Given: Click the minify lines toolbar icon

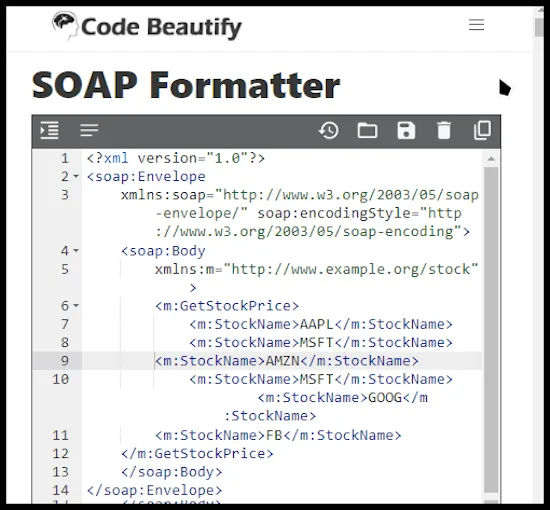Looking at the screenshot, I should 89,130.
